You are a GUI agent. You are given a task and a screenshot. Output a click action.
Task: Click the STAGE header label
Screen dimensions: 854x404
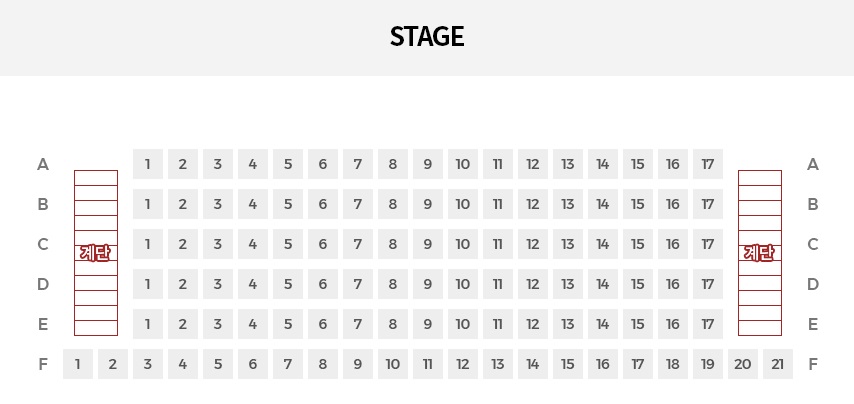point(427,36)
